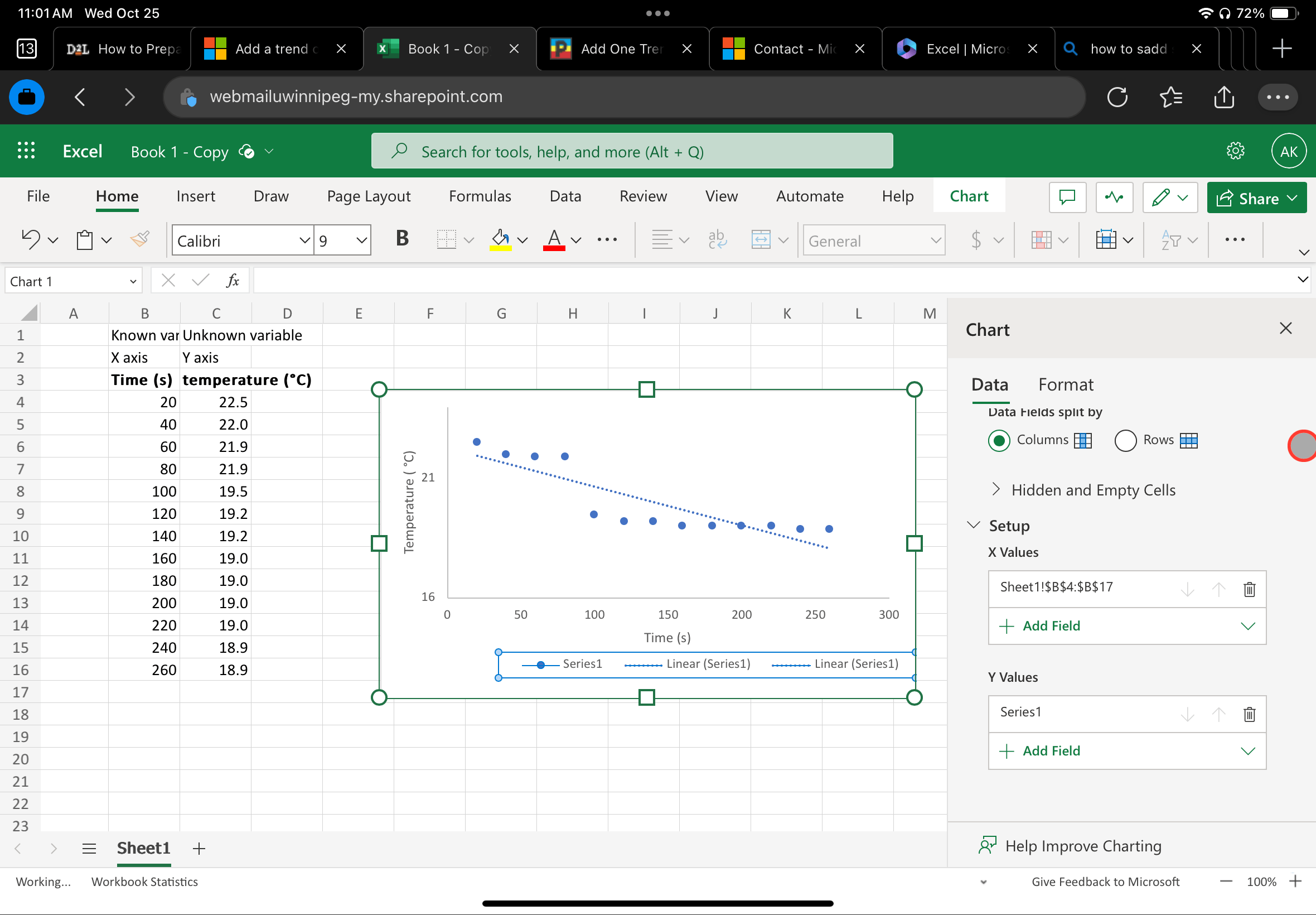Click the insert function fx icon

[x=233, y=280]
